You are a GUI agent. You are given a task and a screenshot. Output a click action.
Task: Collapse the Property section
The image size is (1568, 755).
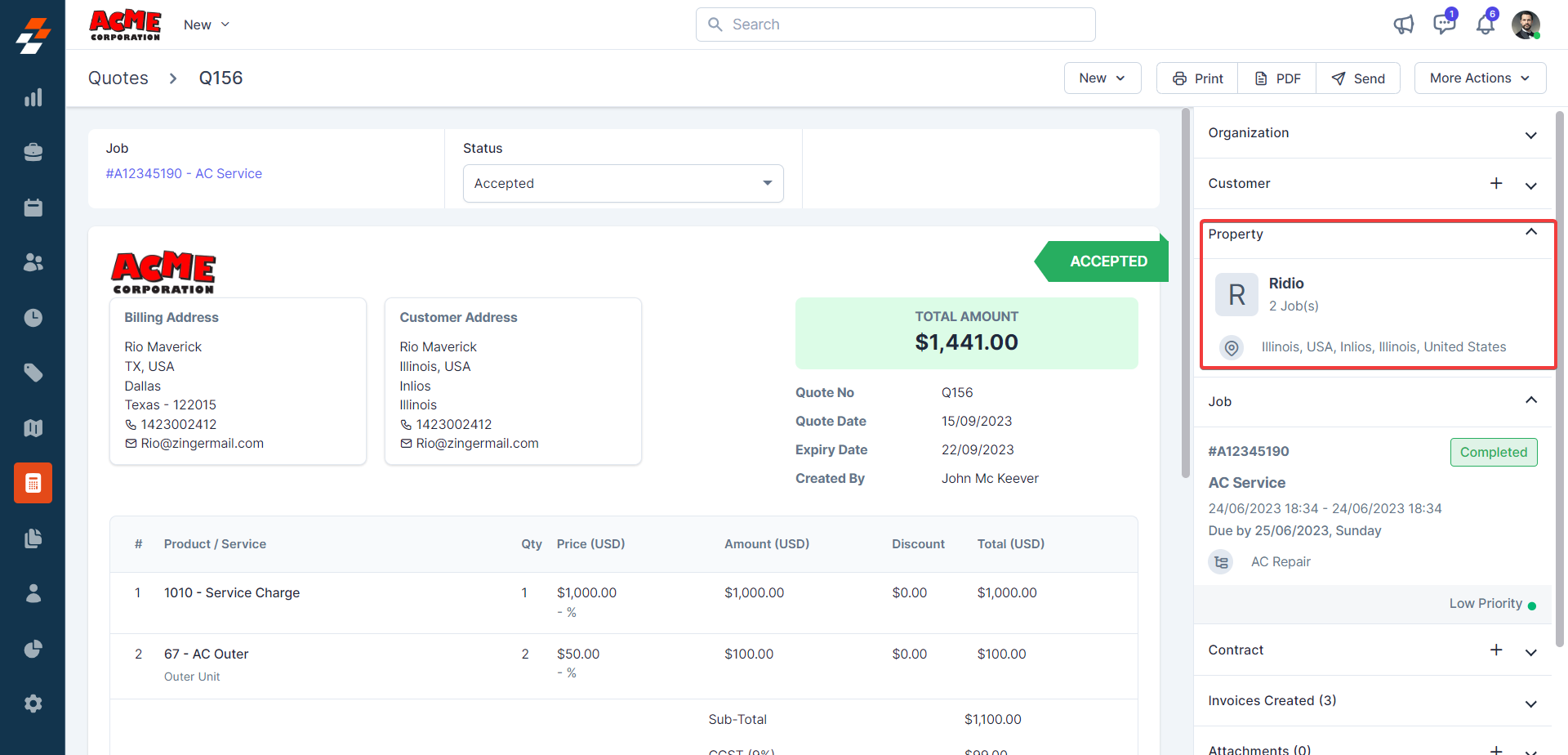[1530, 233]
